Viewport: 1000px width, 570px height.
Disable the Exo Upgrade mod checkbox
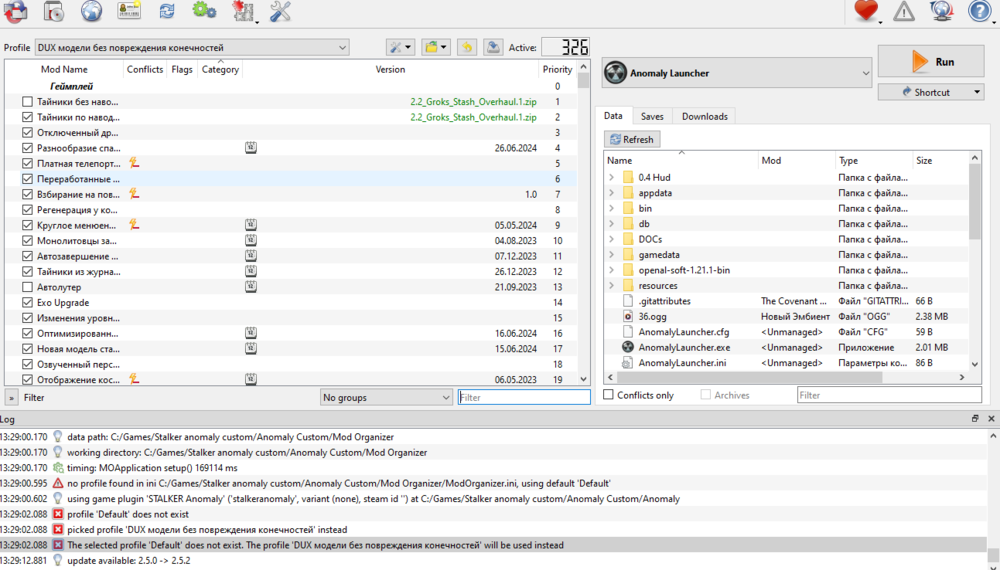pos(28,302)
